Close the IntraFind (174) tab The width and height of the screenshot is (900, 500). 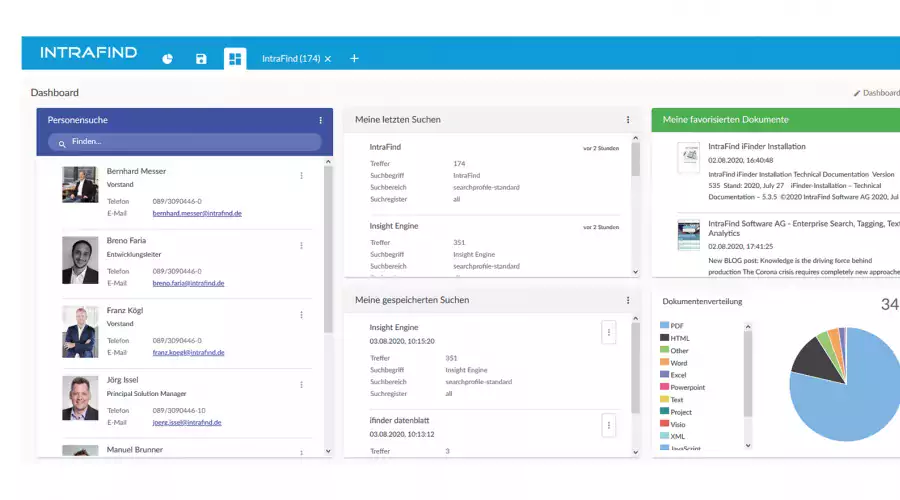[x=328, y=59]
